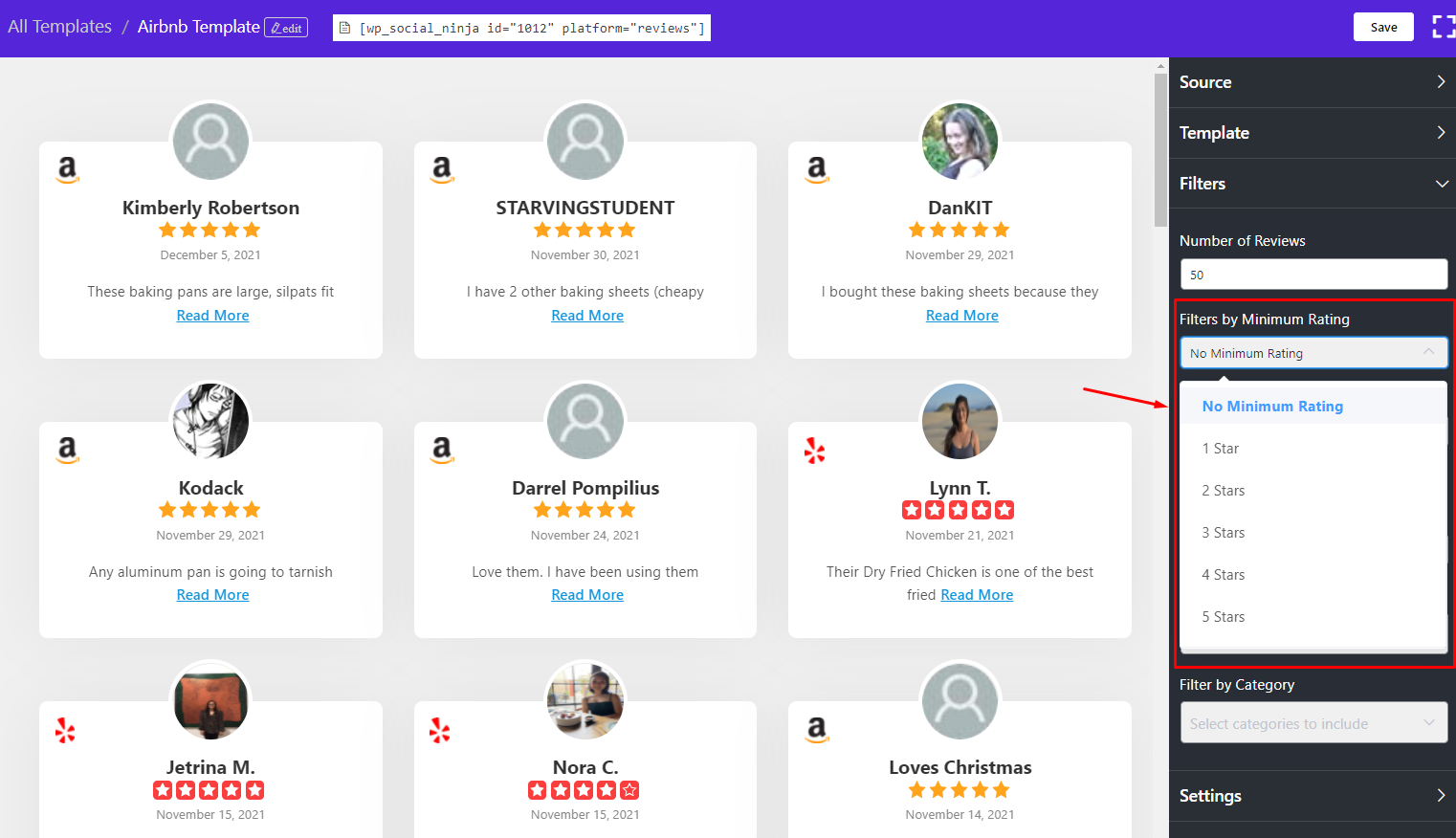Click the shortcode document icon in the header
This screenshot has height=838, width=1456.
pos(344,28)
